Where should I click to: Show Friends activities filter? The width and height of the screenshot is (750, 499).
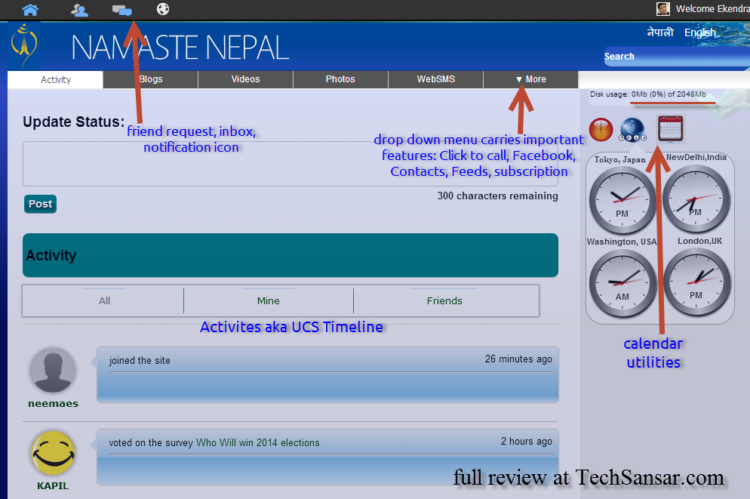(x=444, y=301)
